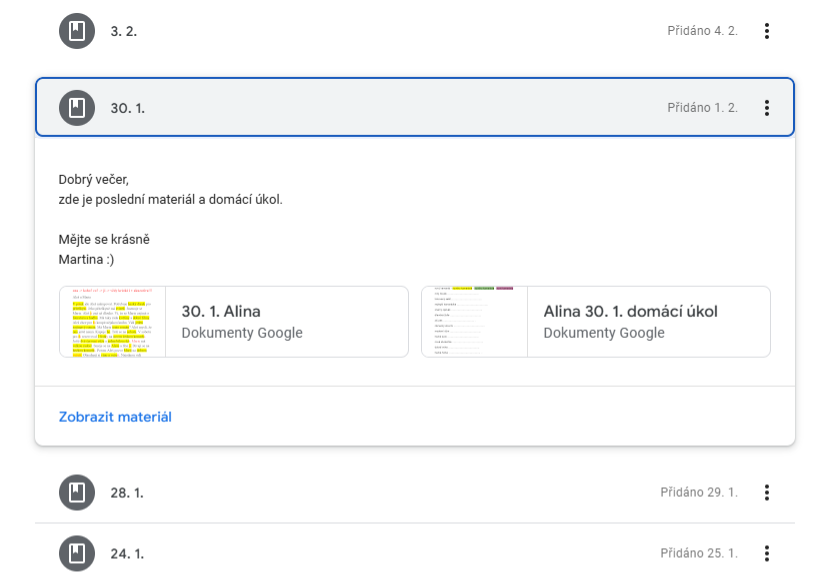Expand the 3. 2. material row
This screenshot has height=581, width=835.
pos(400,31)
